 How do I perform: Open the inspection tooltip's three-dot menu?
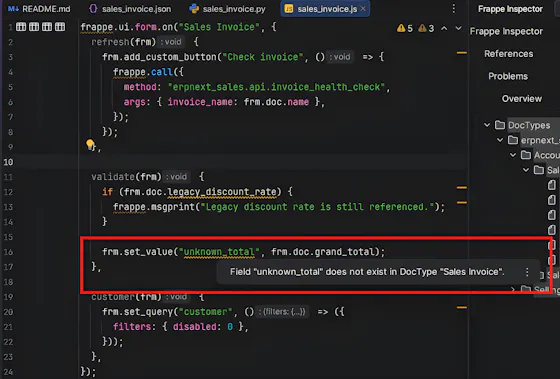(527, 272)
